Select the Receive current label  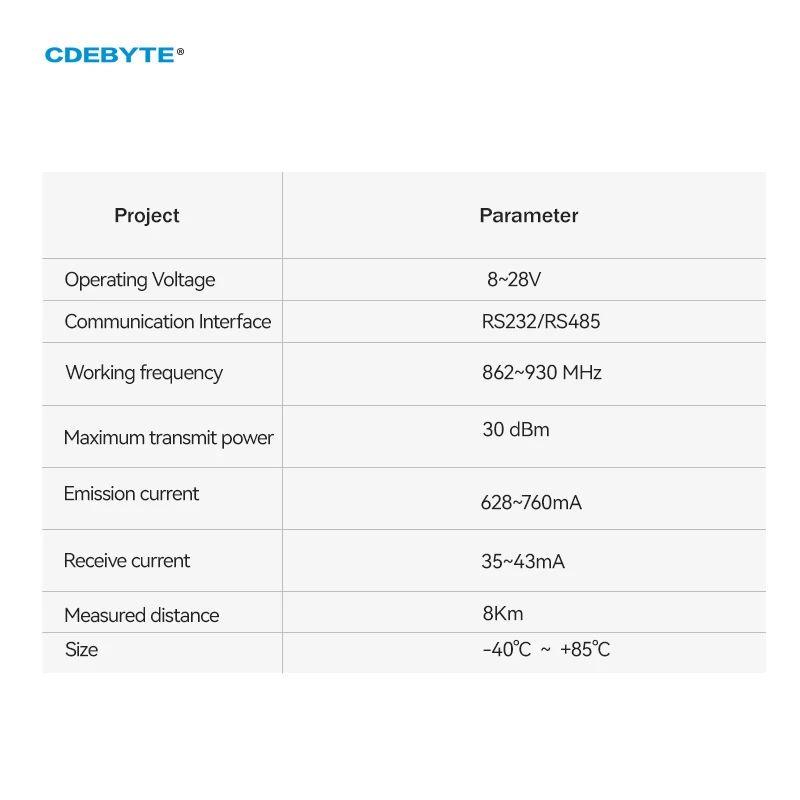(x=127, y=561)
